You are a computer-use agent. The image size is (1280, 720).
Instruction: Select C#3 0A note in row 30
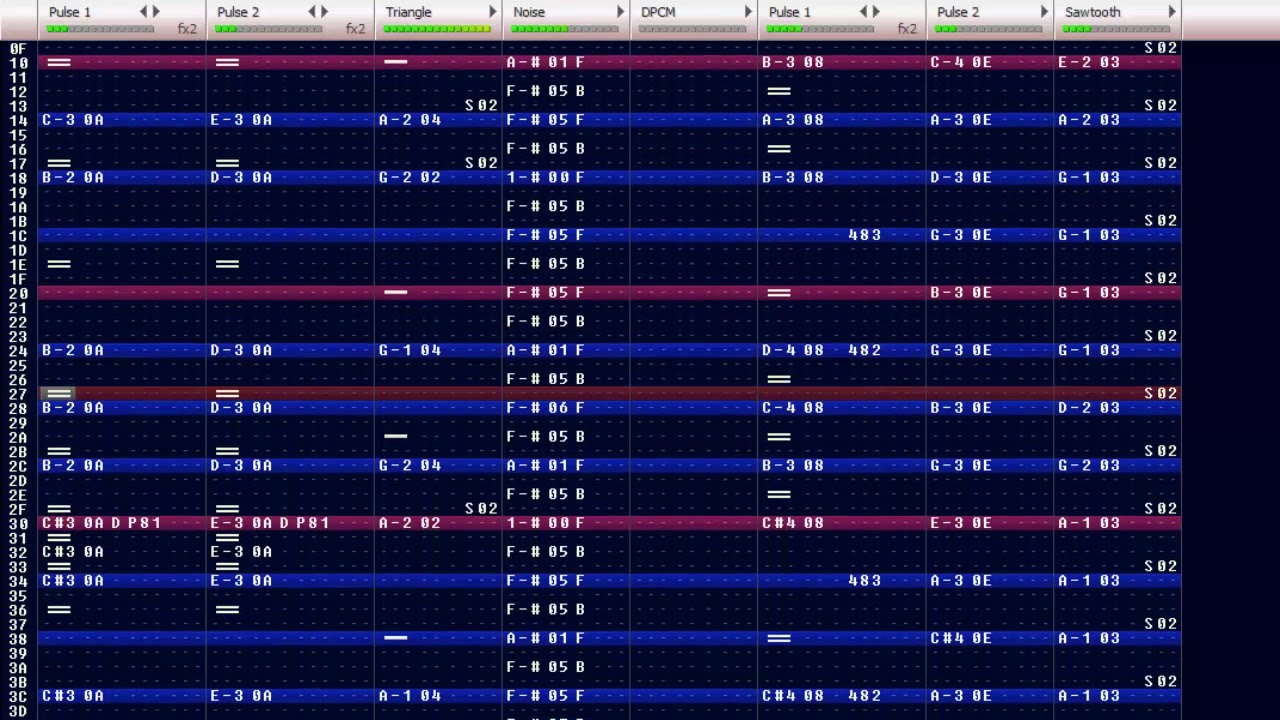pos(73,523)
